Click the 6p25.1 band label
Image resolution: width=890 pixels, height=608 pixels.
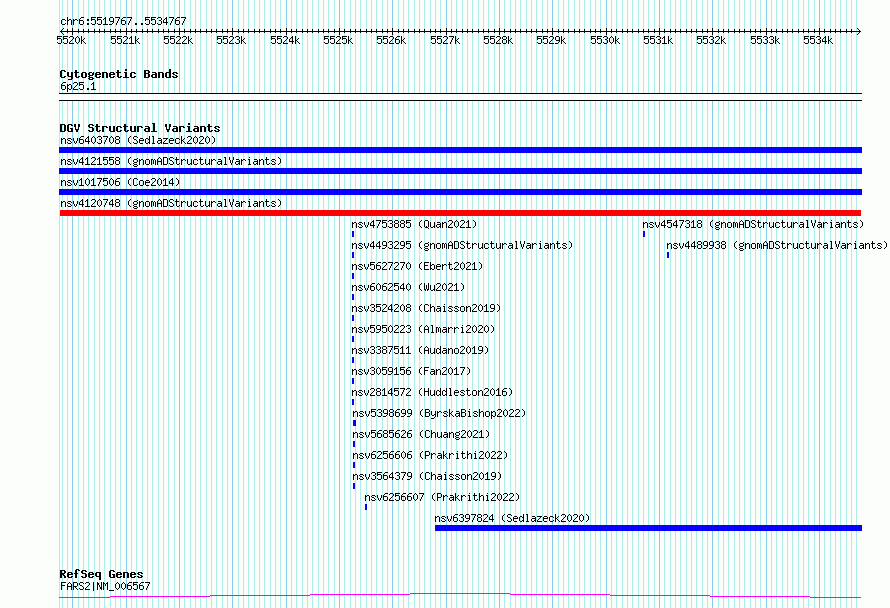[78, 86]
